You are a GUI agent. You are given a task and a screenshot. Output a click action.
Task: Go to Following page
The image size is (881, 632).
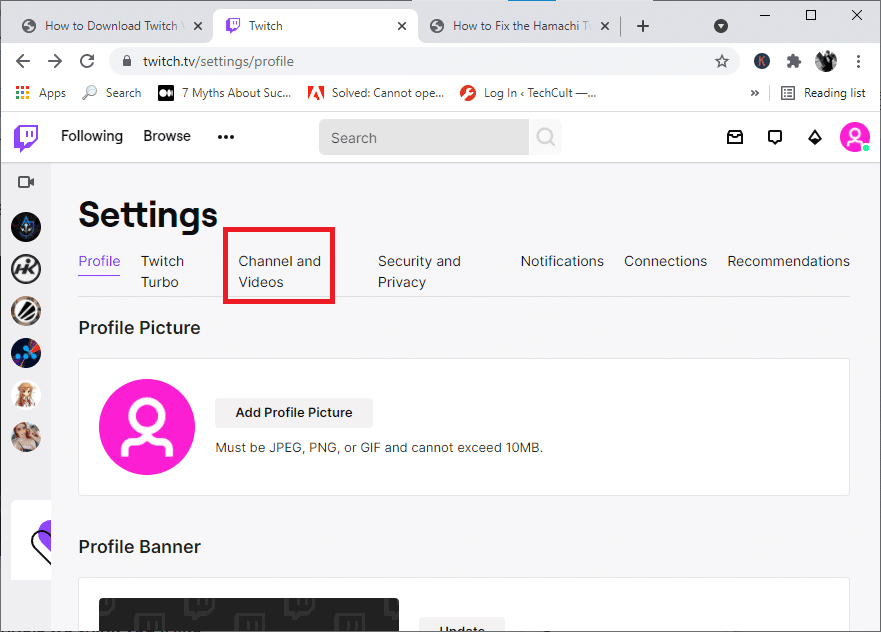click(x=92, y=137)
